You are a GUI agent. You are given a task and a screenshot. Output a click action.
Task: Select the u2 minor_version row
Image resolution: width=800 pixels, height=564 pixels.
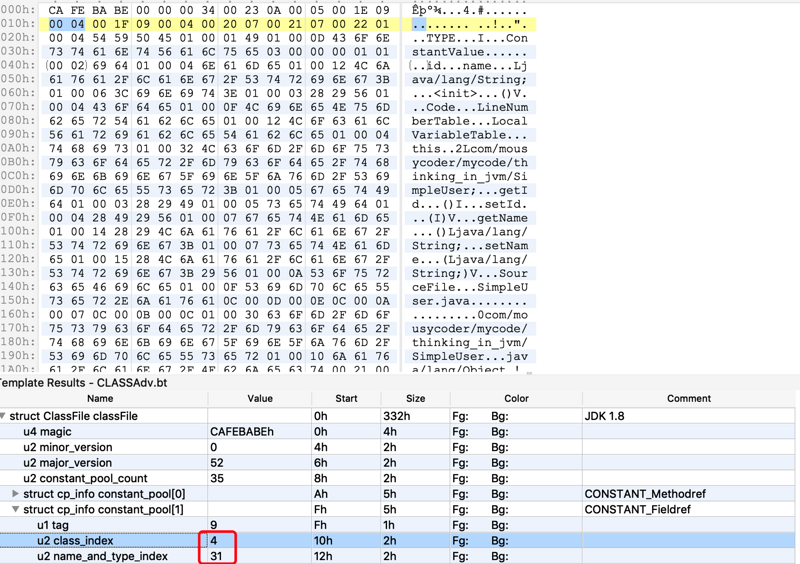(397, 447)
